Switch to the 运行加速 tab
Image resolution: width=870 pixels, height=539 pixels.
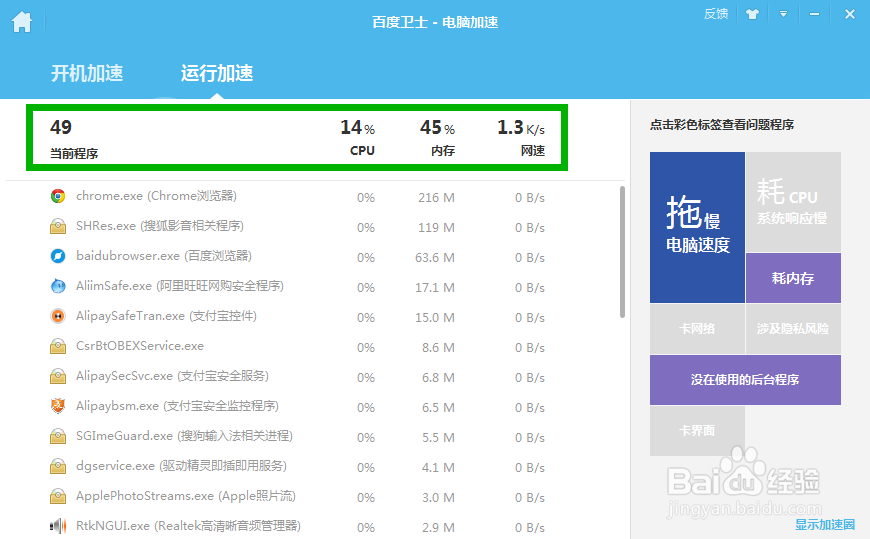click(x=217, y=73)
